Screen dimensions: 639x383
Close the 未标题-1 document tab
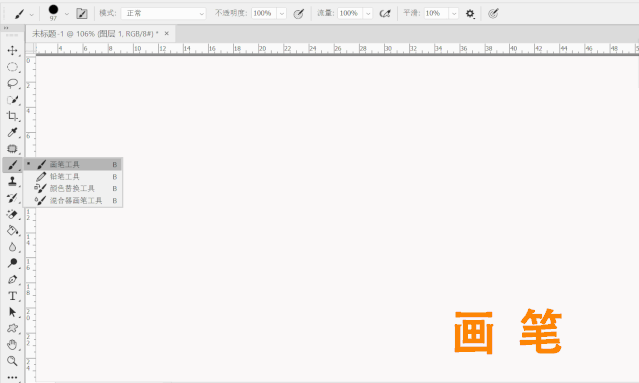(x=167, y=33)
